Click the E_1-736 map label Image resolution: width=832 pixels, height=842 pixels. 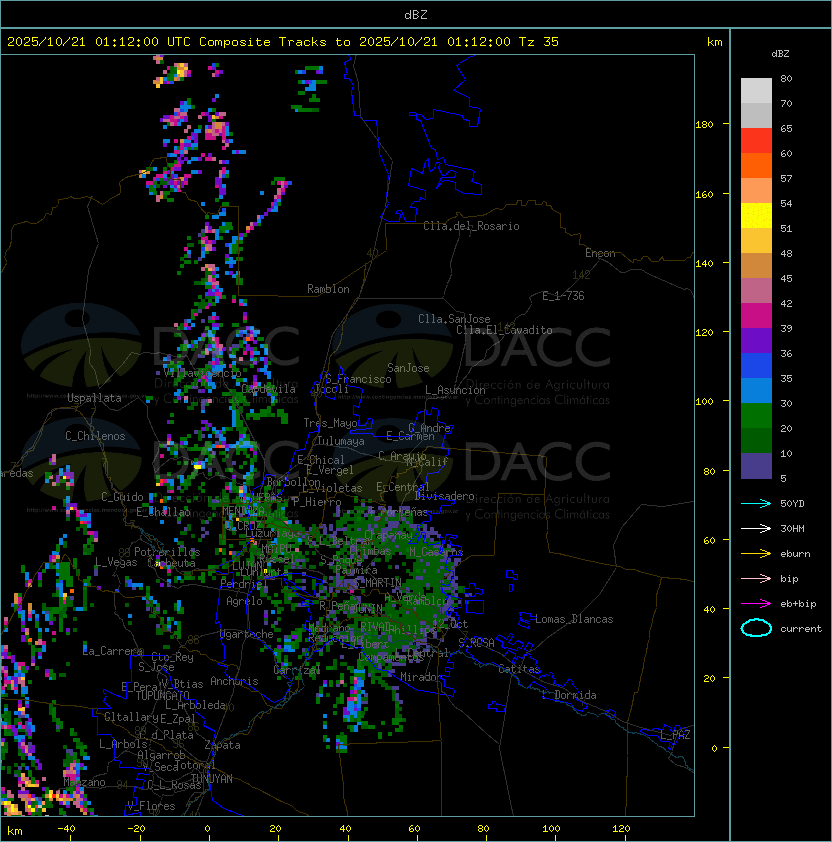563,296
